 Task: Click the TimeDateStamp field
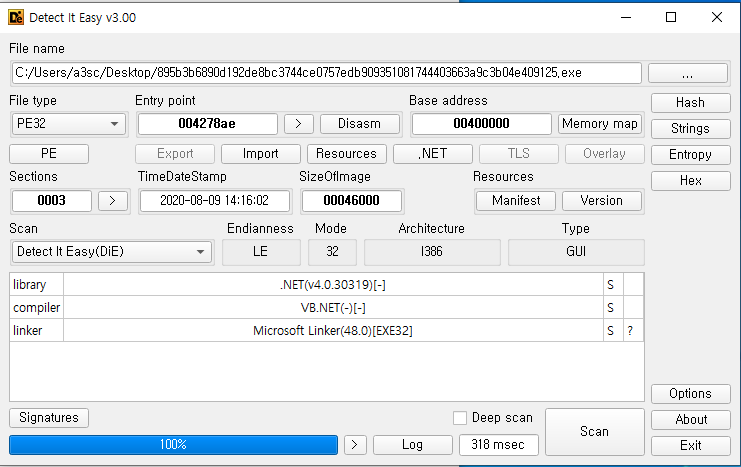click(x=215, y=201)
